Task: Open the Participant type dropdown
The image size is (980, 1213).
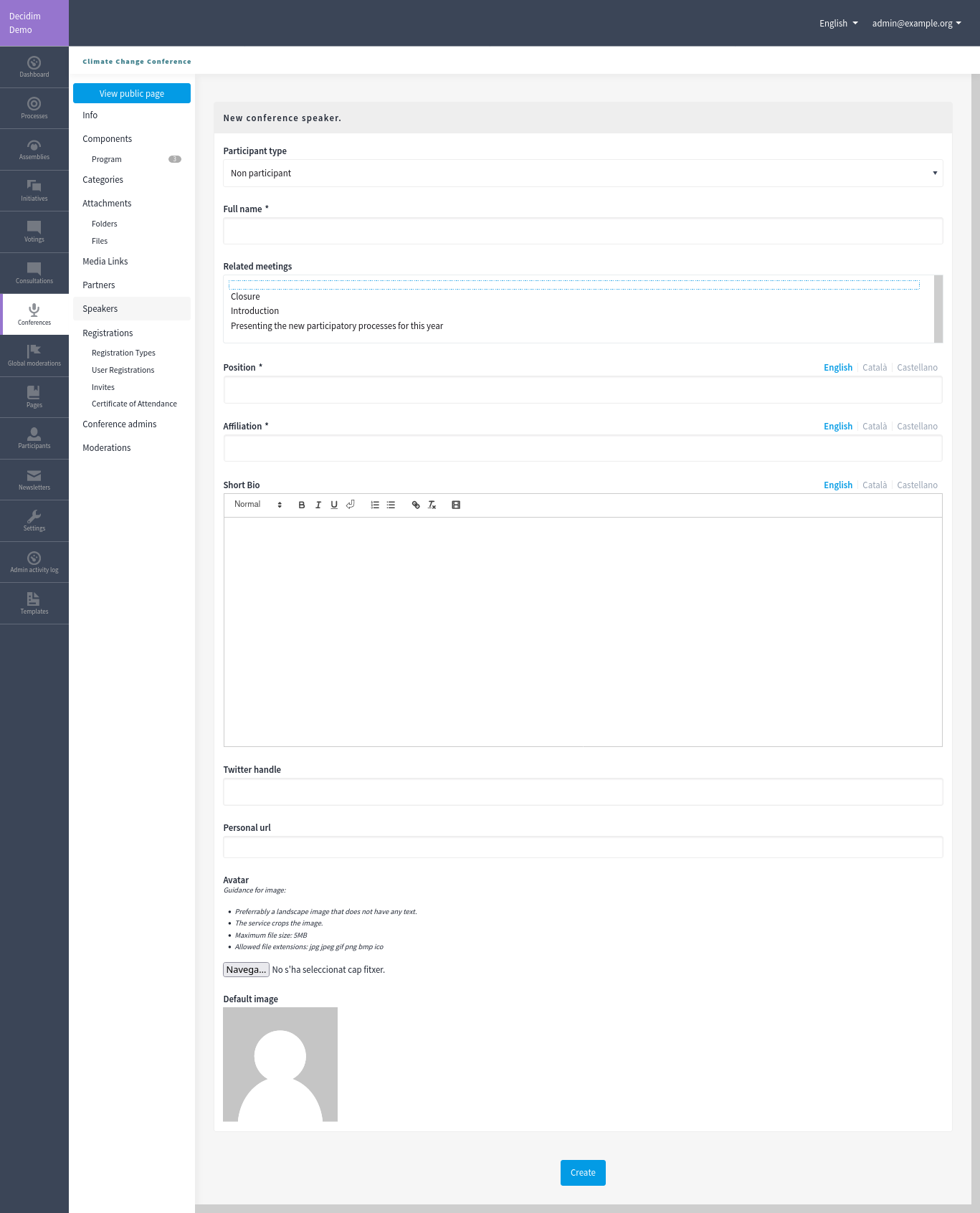Action: point(583,173)
